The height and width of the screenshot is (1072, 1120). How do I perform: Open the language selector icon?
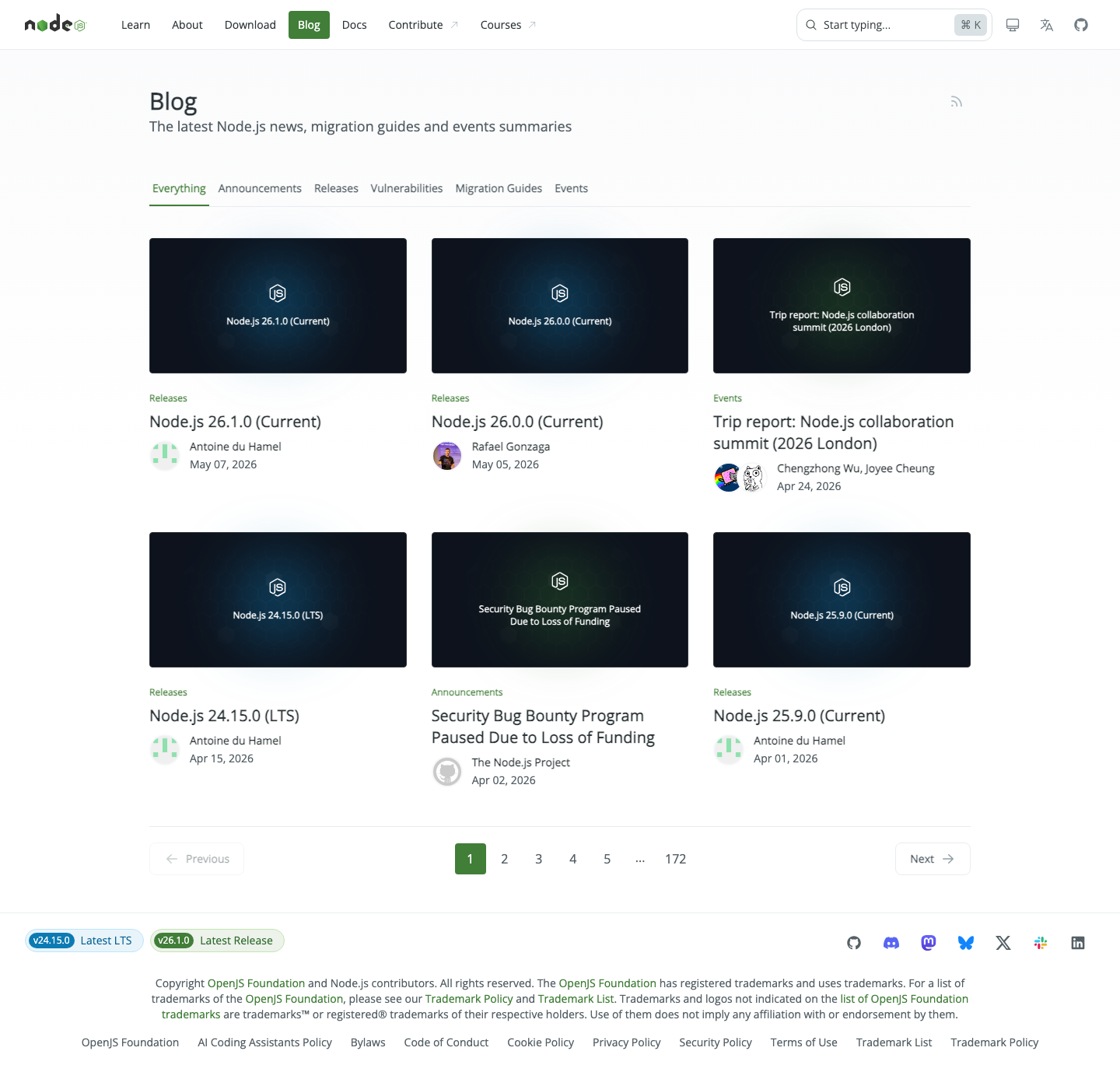tap(1047, 25)
